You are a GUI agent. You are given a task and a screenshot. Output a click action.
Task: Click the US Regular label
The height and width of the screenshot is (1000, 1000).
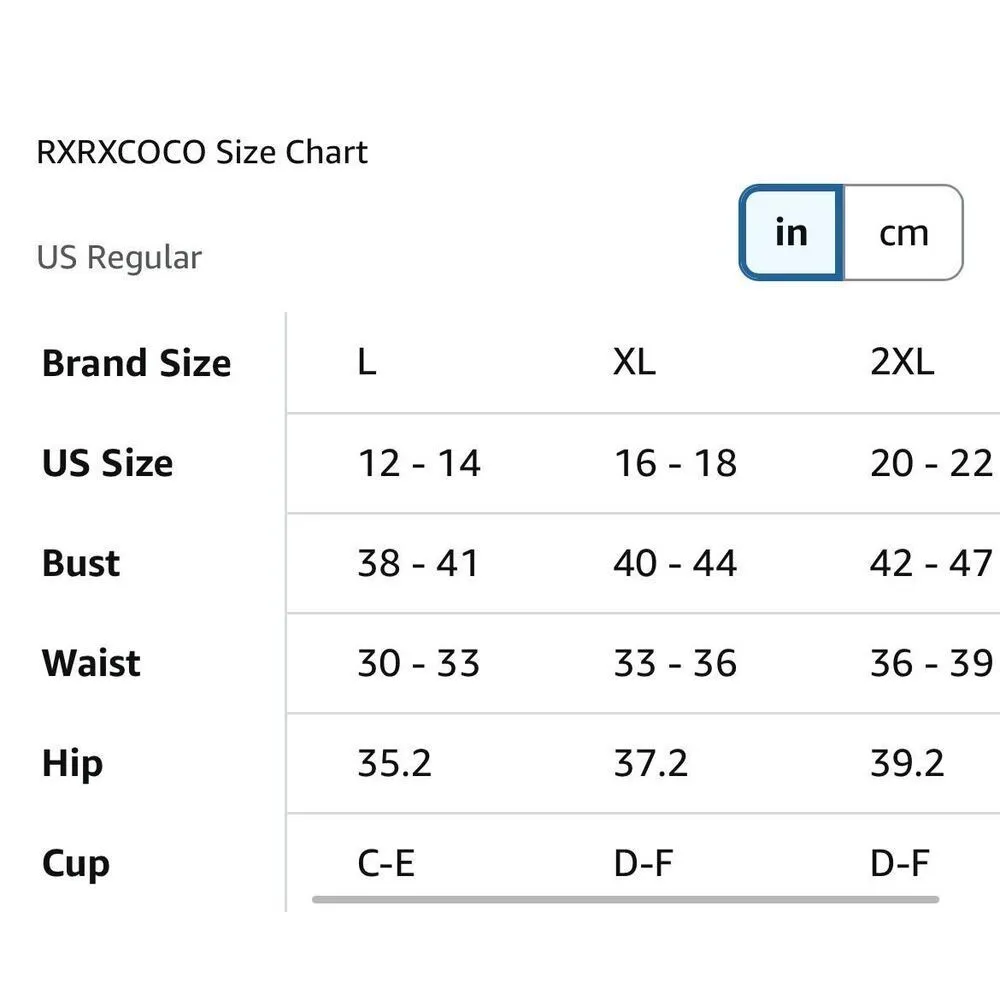pos(119,258)
